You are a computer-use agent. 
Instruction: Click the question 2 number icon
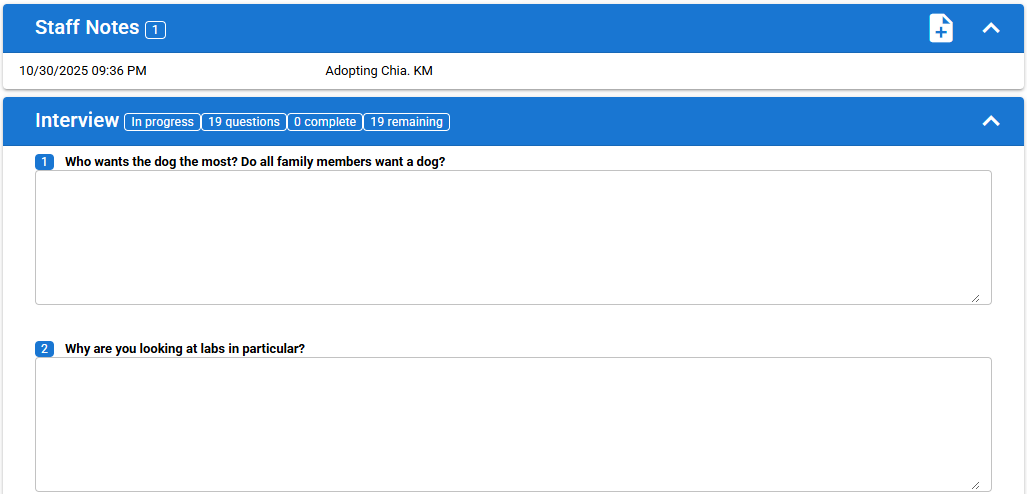(45, 349)
